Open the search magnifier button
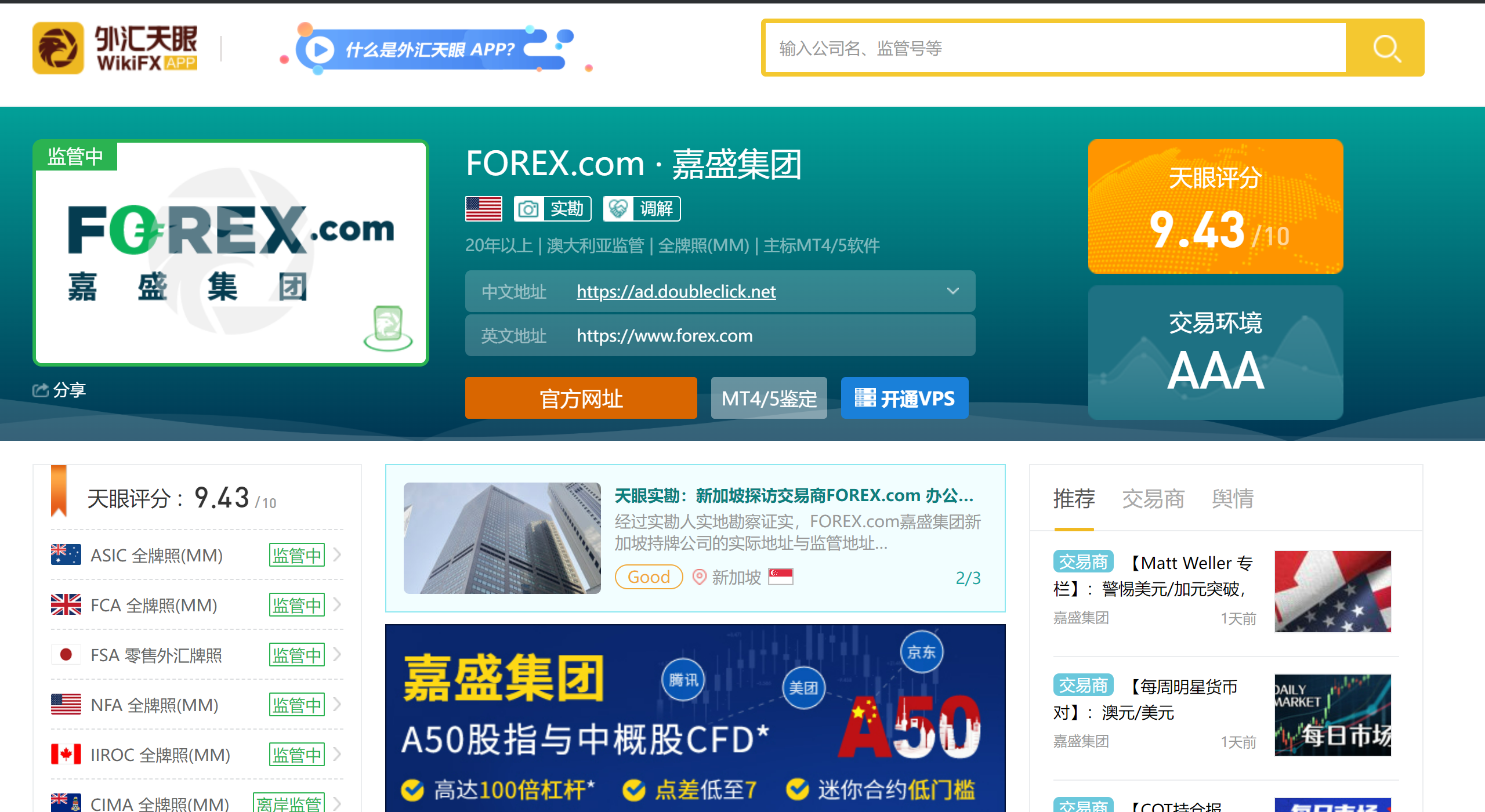This screenshot has width=1485, height=812. (x=1385, y=48)
